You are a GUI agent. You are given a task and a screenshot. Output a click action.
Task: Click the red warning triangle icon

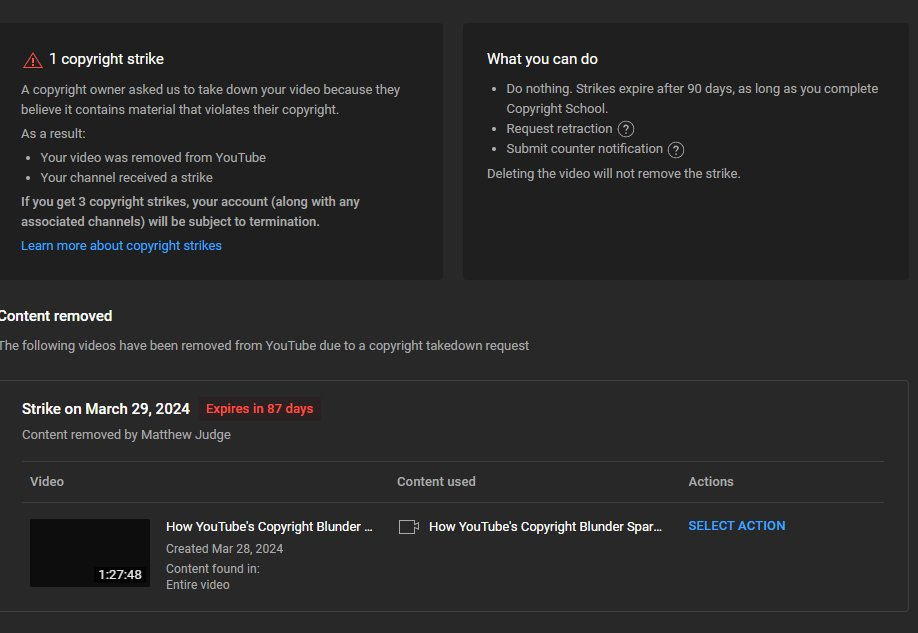click(32, 60)
